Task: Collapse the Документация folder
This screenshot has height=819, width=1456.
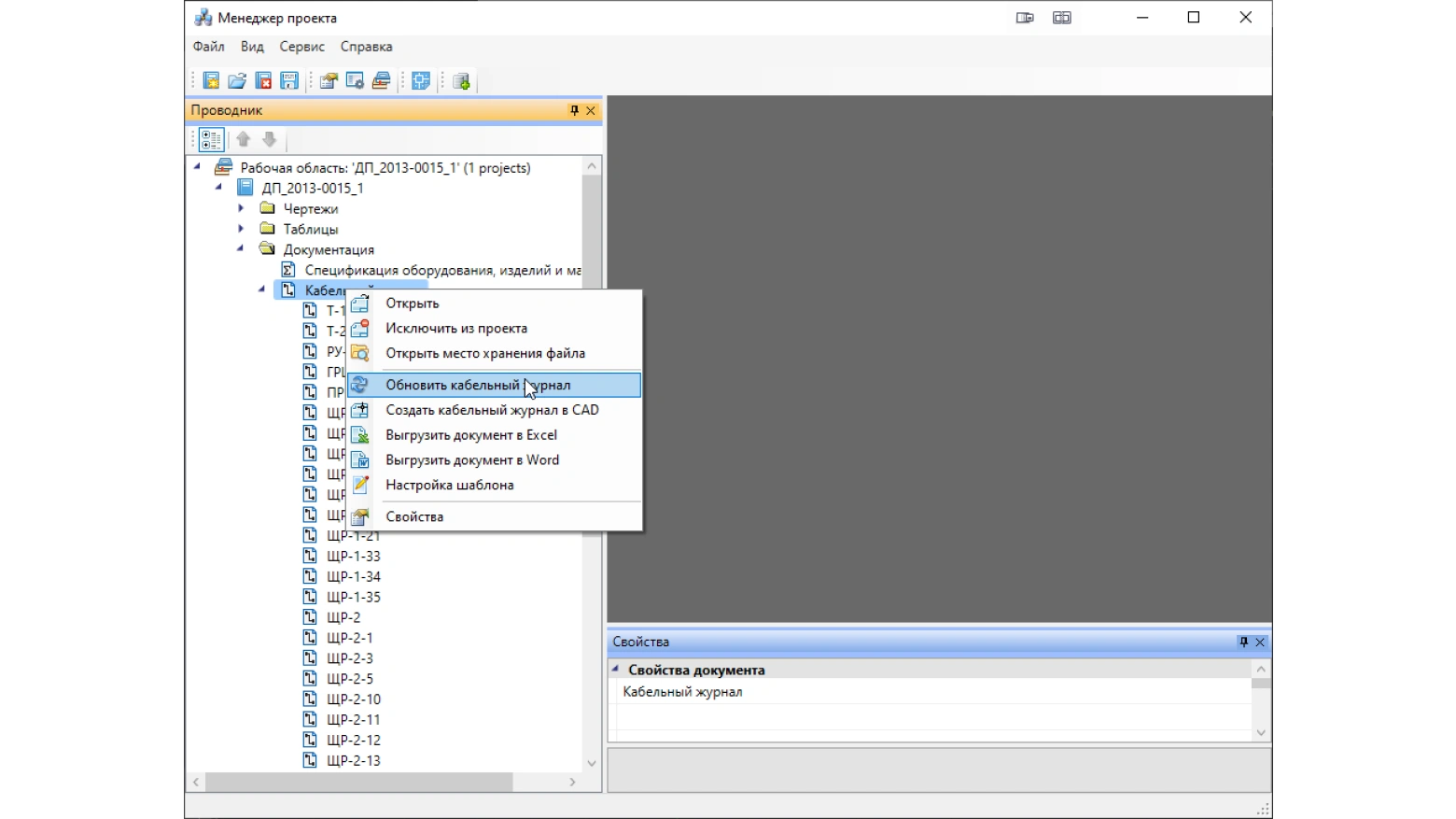Action: pos(241,248)
